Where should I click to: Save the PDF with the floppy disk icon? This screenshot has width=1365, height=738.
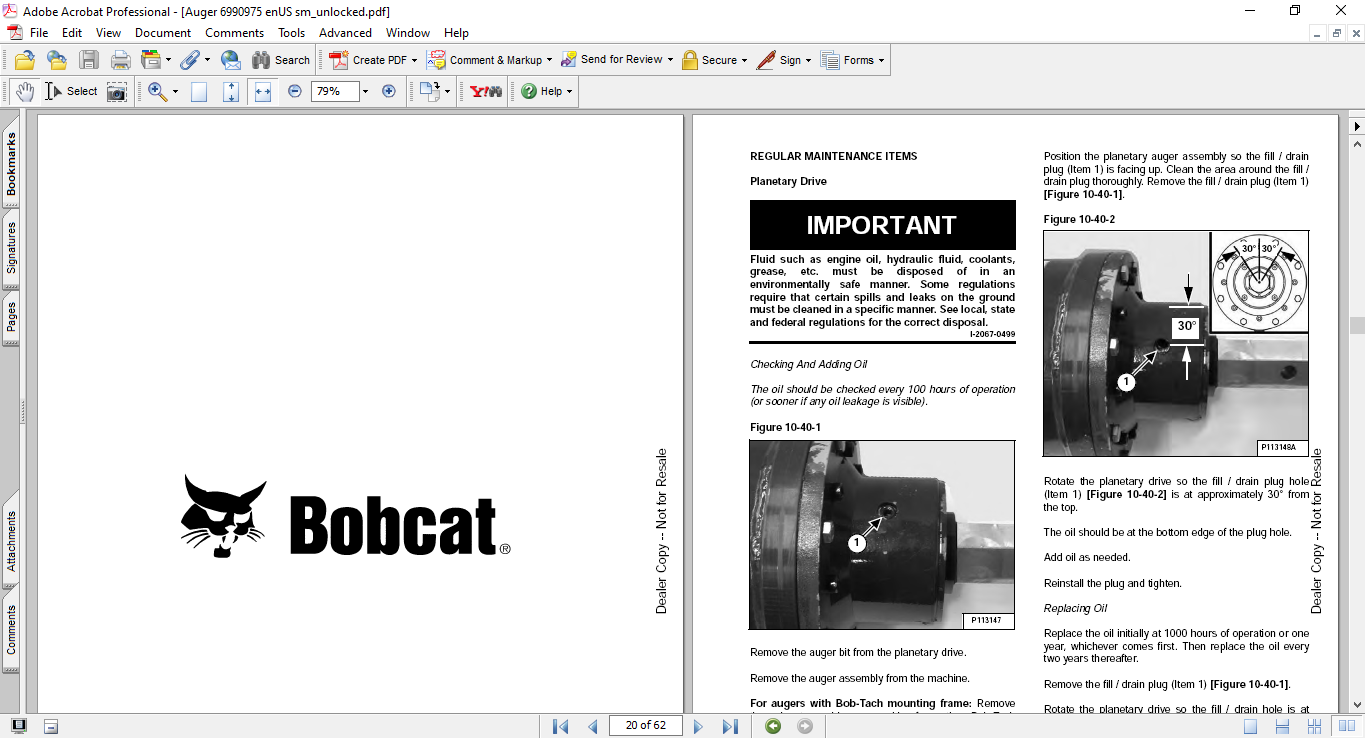click(x=89, y=60)
